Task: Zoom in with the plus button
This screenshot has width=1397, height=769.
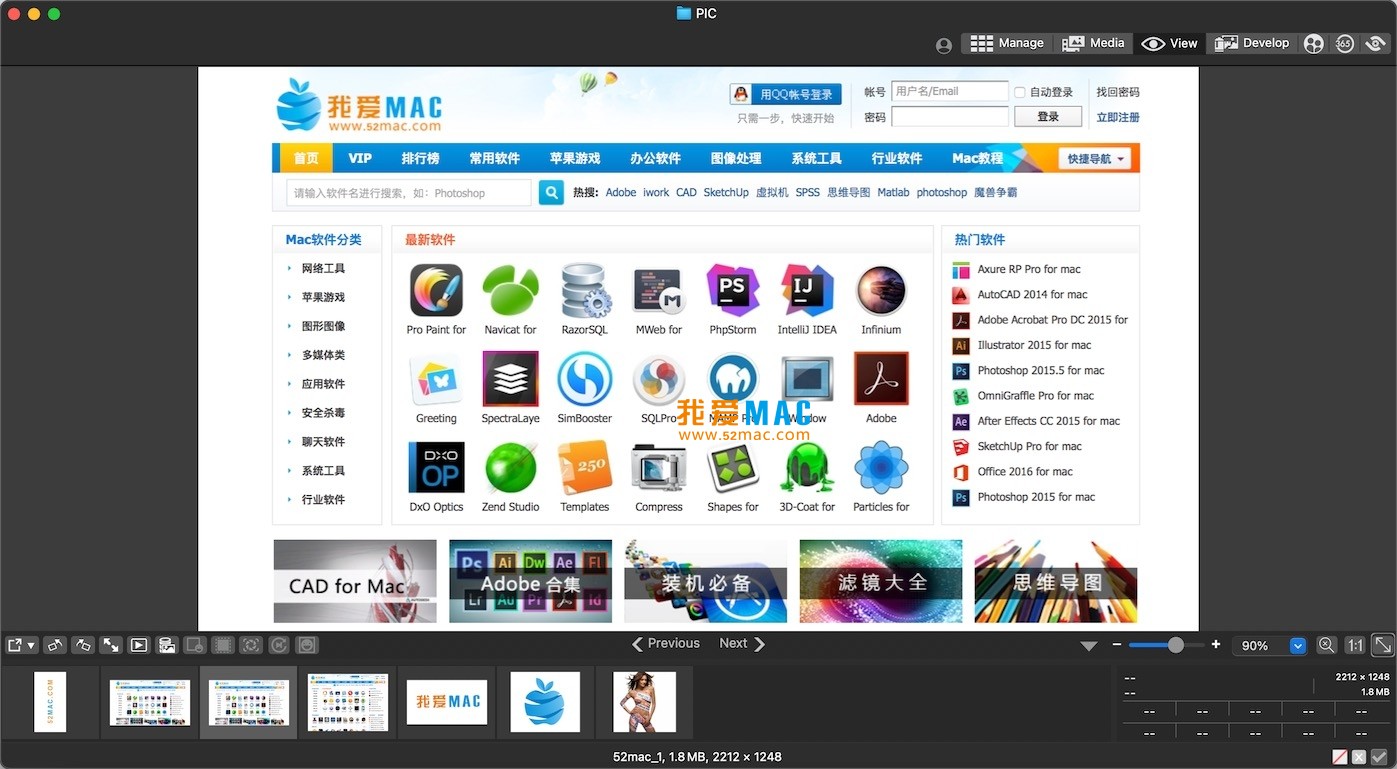Action: 1216,645
